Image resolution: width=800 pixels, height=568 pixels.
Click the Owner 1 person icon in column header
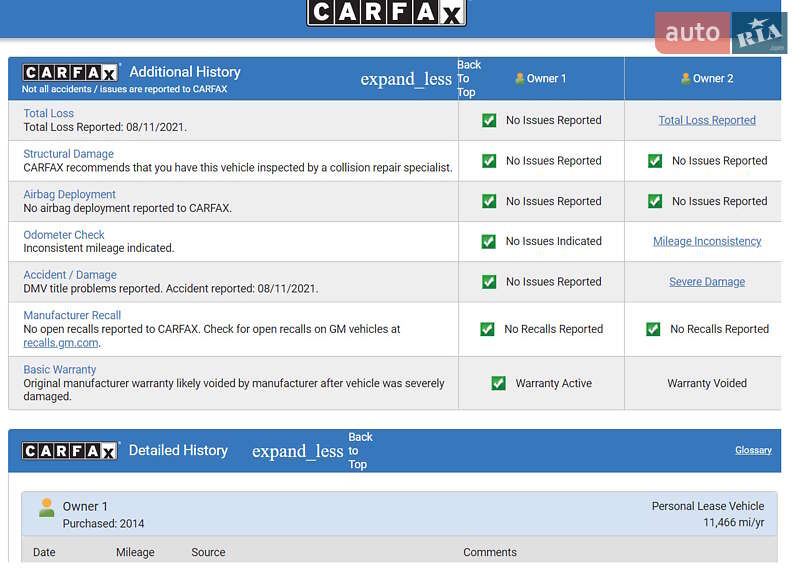click(x=519, y=78)
